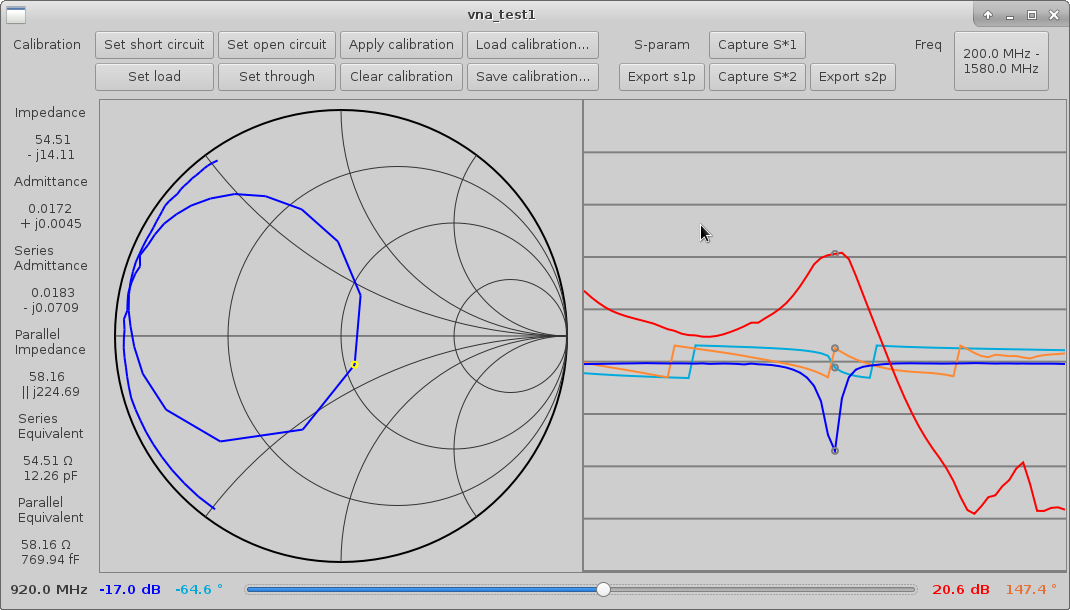Click the yellow marker on the Smith chart

click(354, 365)
